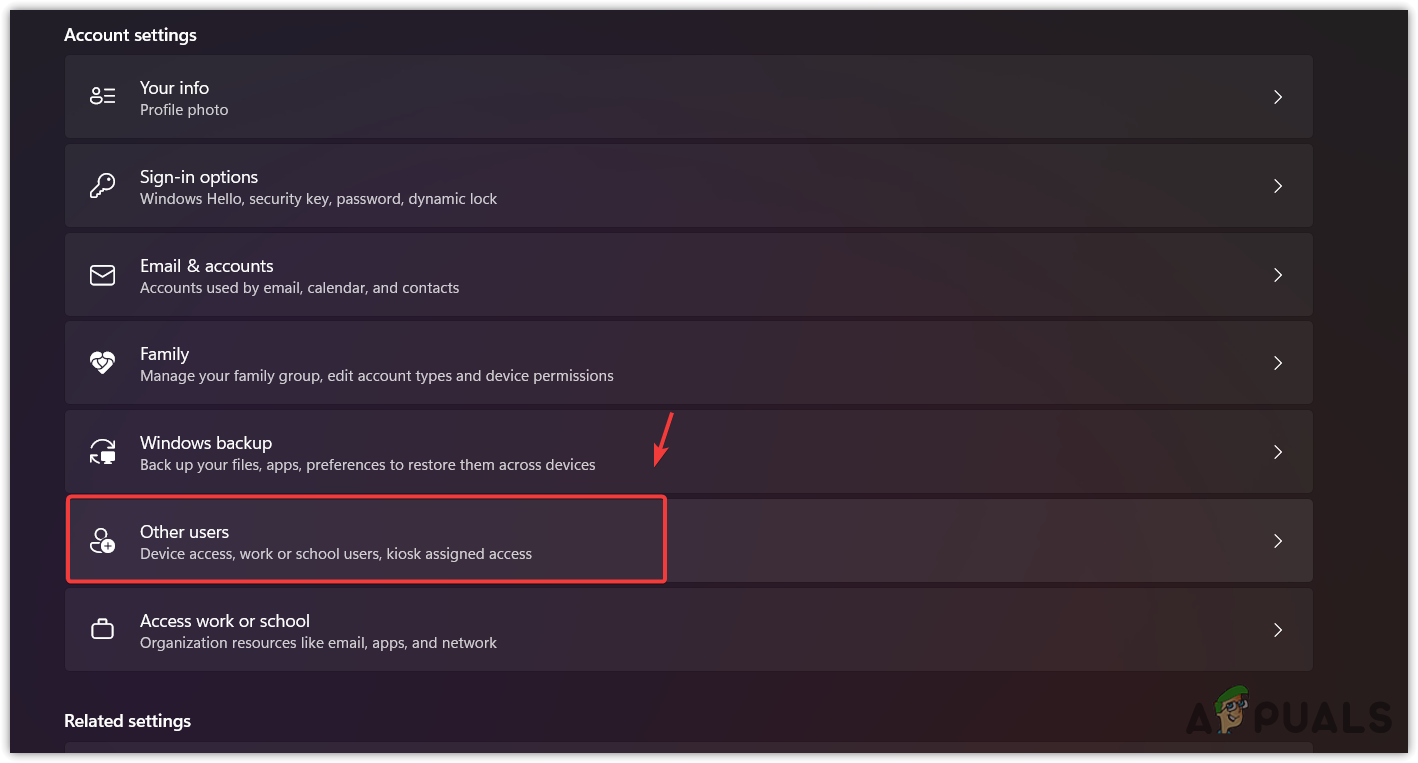The width and height of the screenshot is (1418, 763).
Task: Open the Family row chevron arrow
Action: pyautogui.click(x=1278, y=363)
